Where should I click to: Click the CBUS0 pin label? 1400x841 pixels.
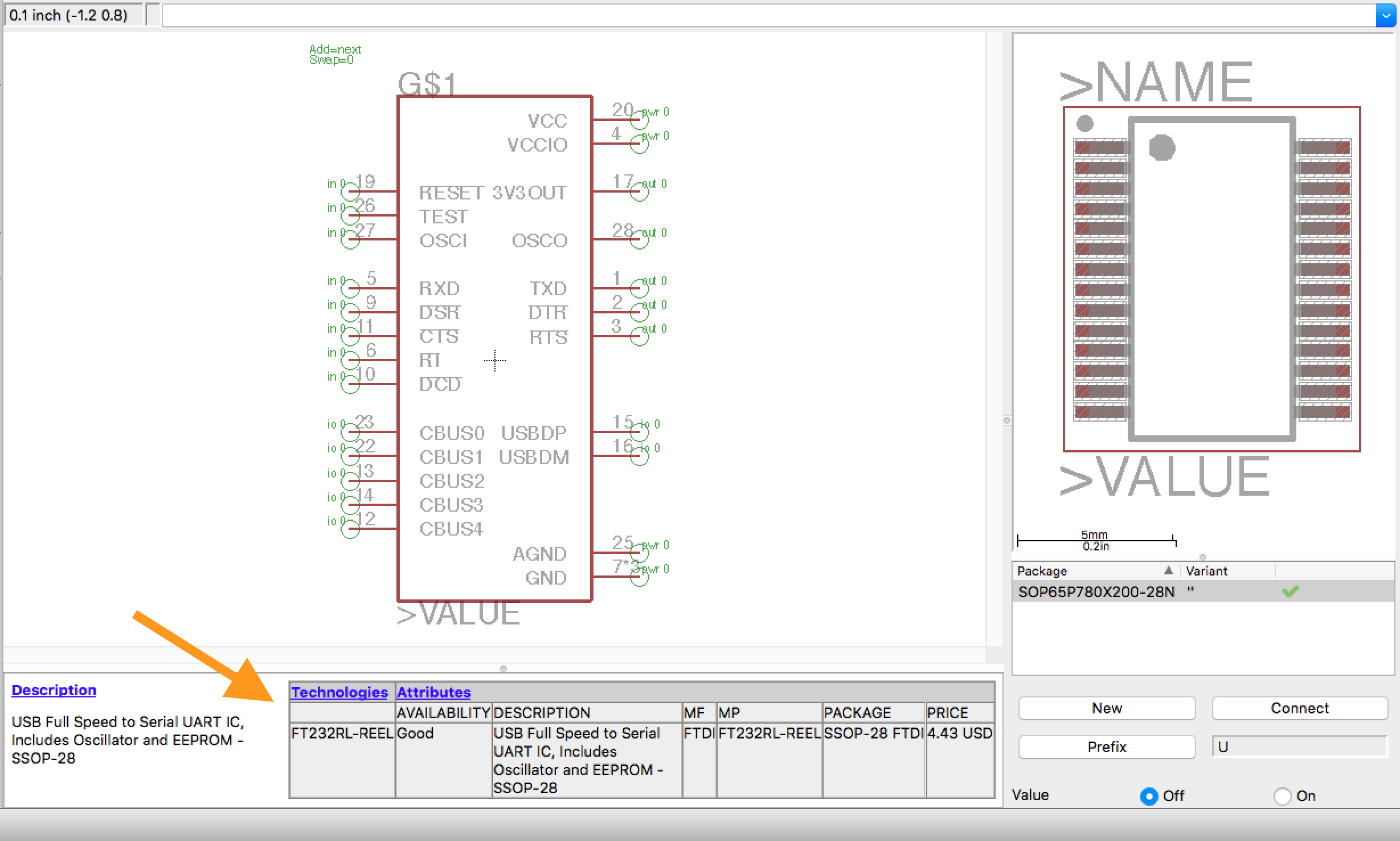click(x=452, y=433)
